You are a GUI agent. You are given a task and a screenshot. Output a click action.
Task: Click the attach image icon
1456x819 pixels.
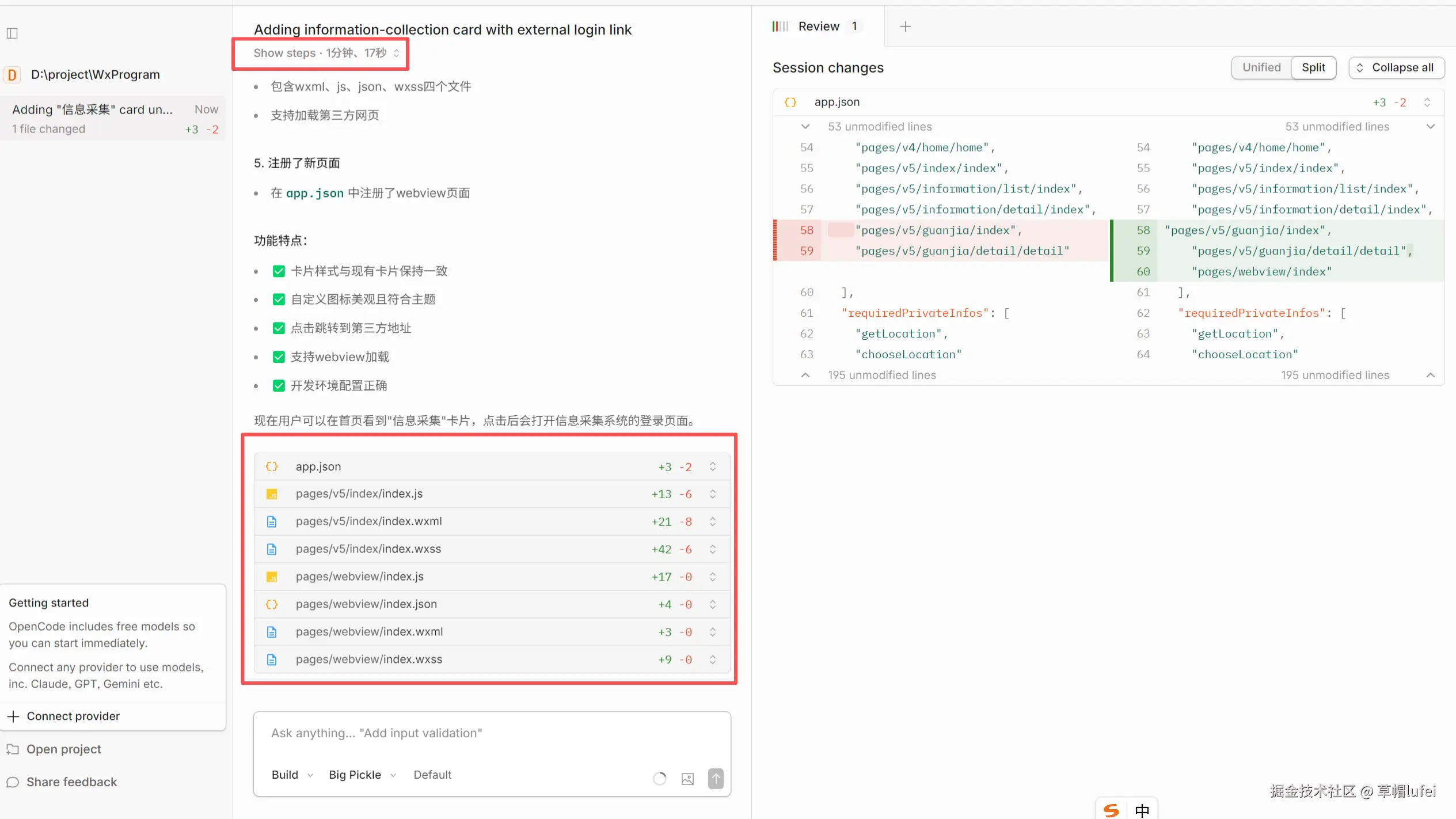pyautogui.click(x=687, y=779)
